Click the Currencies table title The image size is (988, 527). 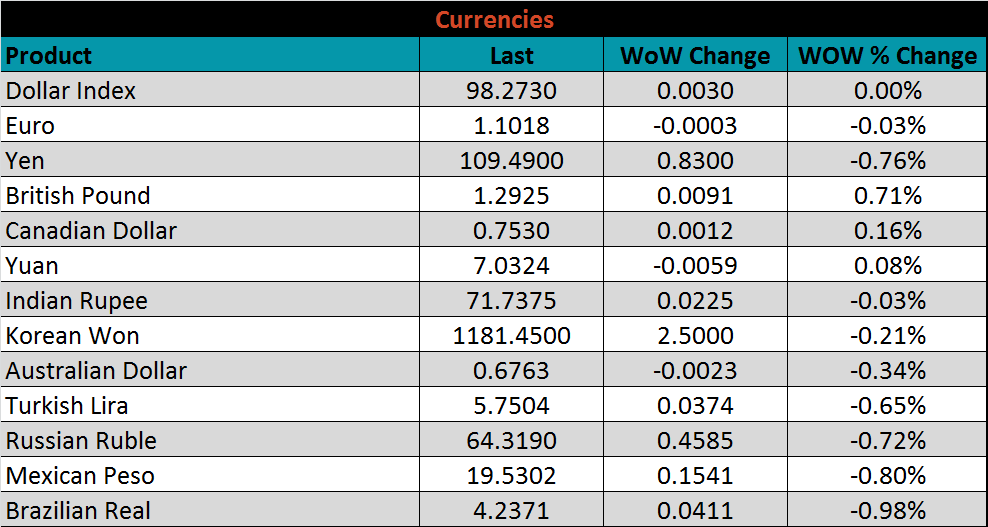494,19
